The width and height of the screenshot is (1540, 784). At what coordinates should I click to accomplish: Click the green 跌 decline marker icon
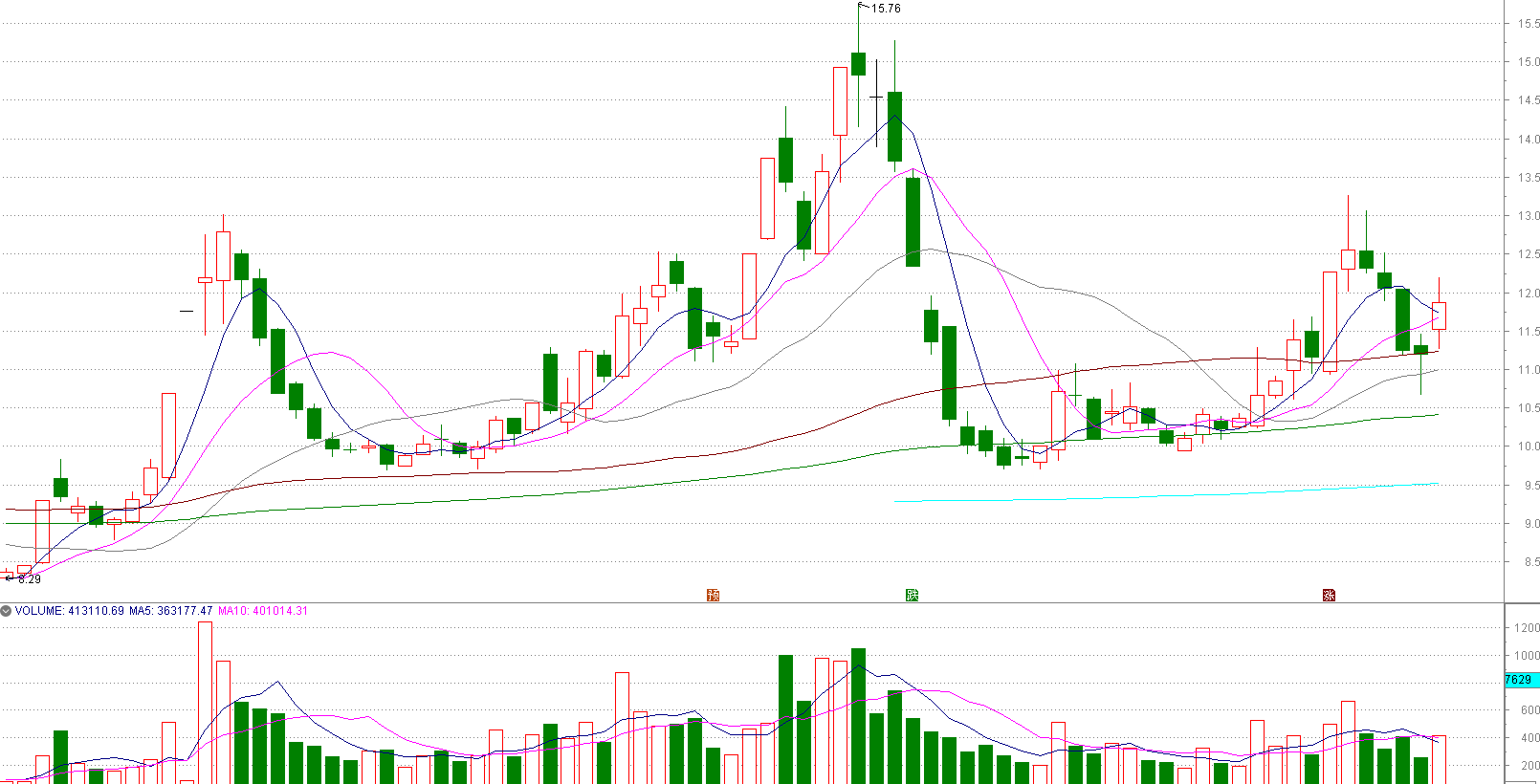913,596
